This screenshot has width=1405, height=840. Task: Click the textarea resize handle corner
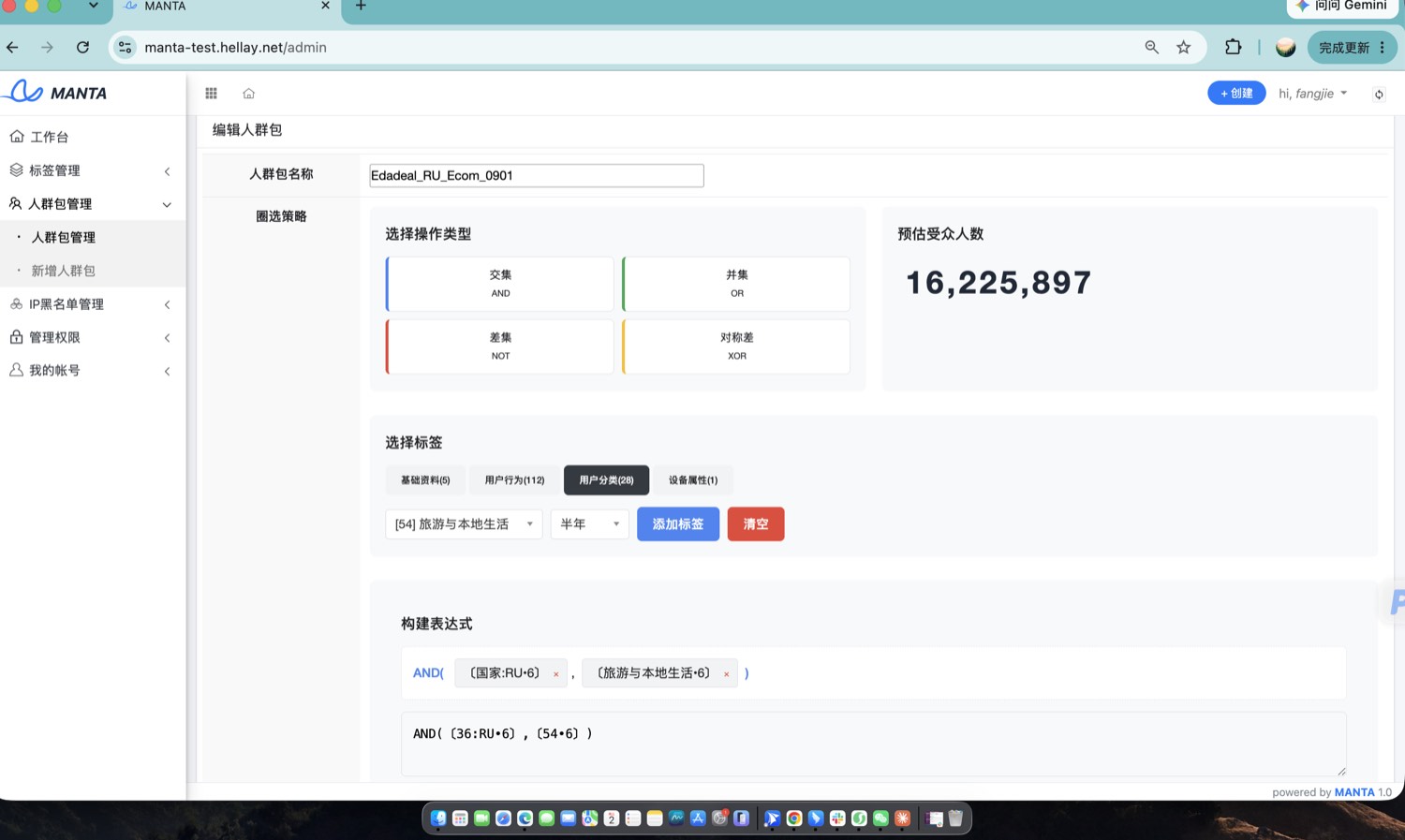point(1341,771)
